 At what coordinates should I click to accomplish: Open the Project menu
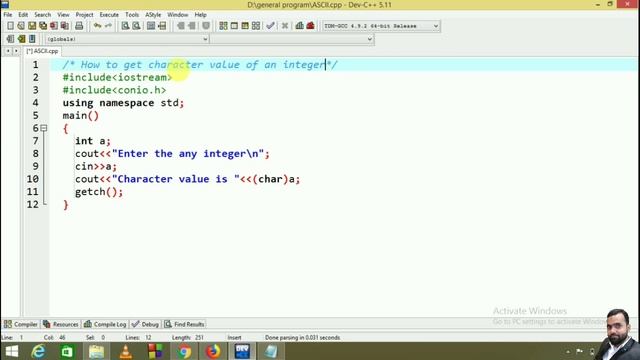tap(84, 15)
